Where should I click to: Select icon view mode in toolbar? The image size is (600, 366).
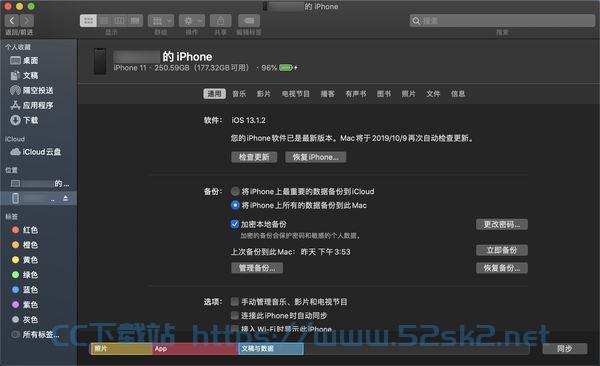88,21
